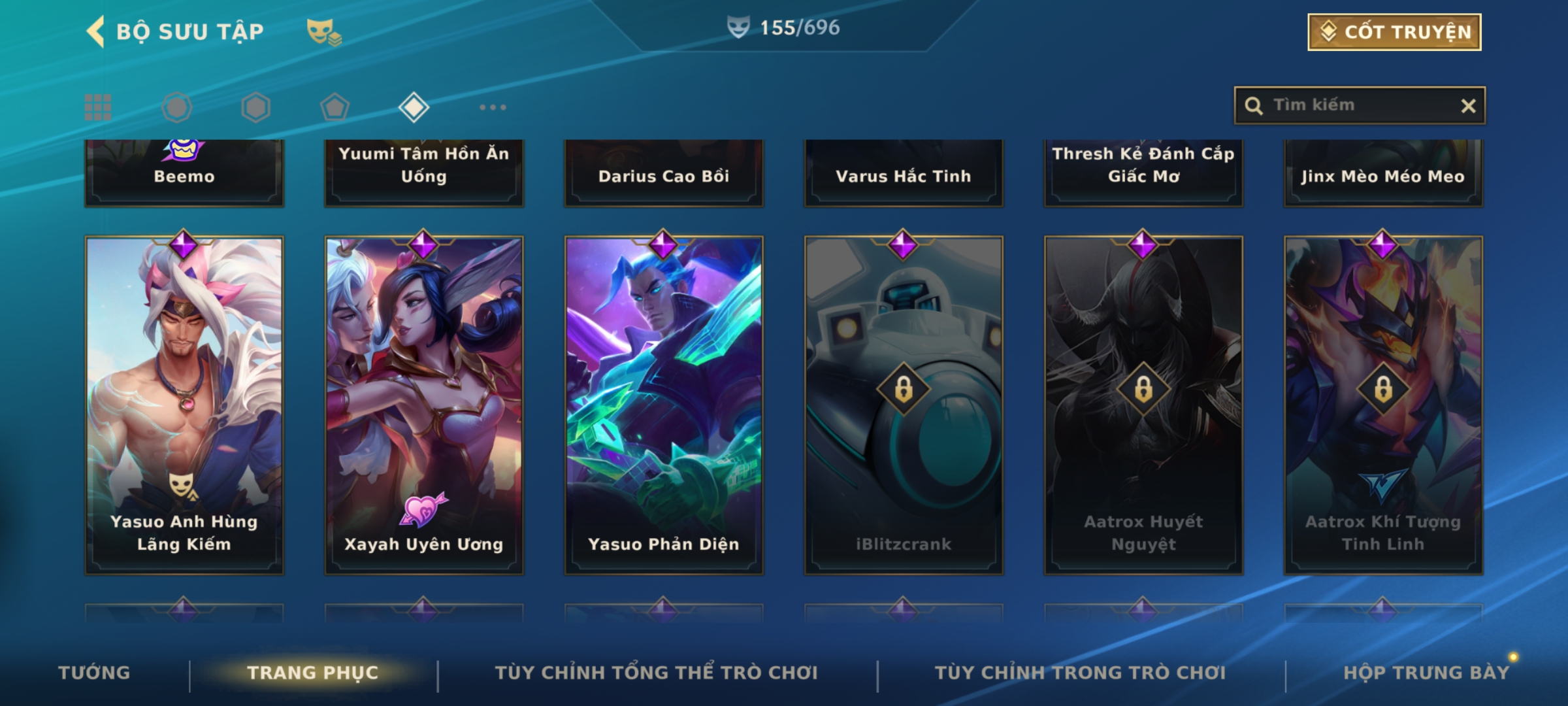Screen dimensions: 1568x706
Task: Open the Hộp Trưng Bày tab
Action: [x=1426, y=673]
